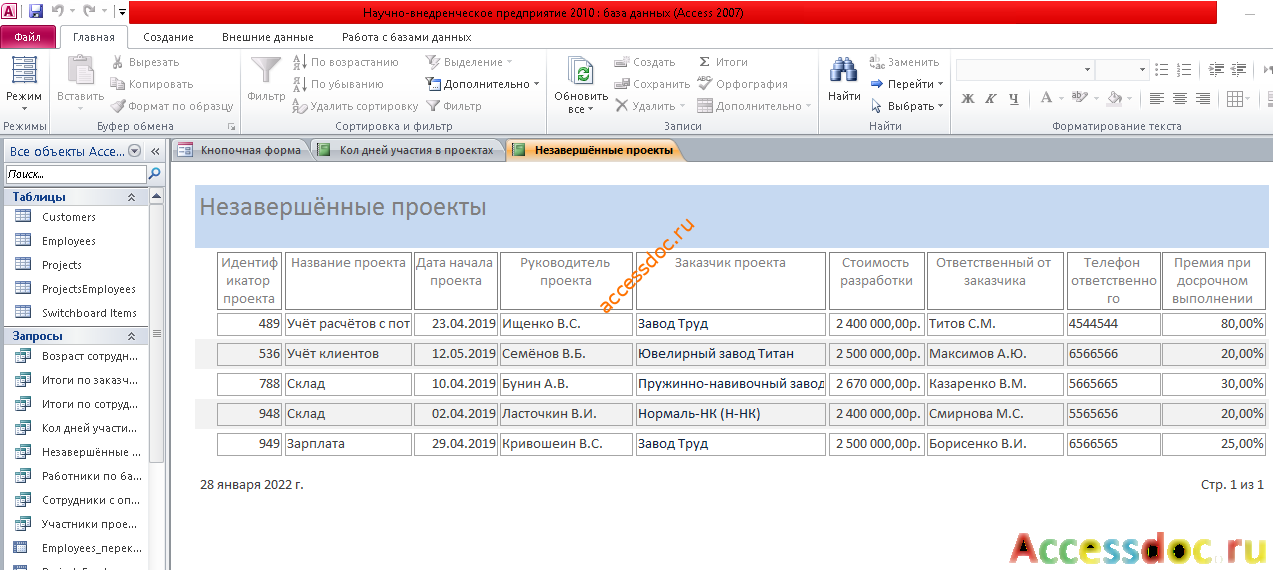Save the database with floppy disk icon
The image size is (1273, 570).
click(x=36, y=11)
